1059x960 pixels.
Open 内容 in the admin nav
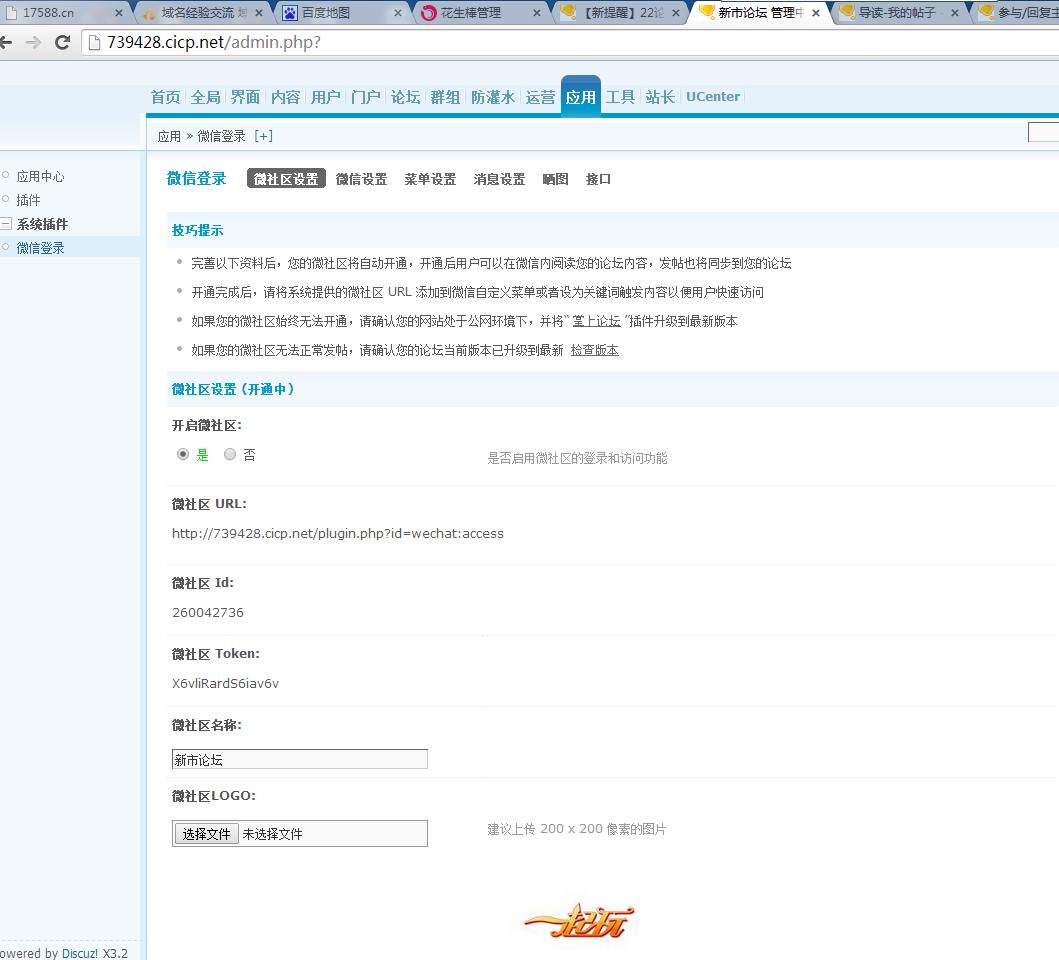[286, 97]
